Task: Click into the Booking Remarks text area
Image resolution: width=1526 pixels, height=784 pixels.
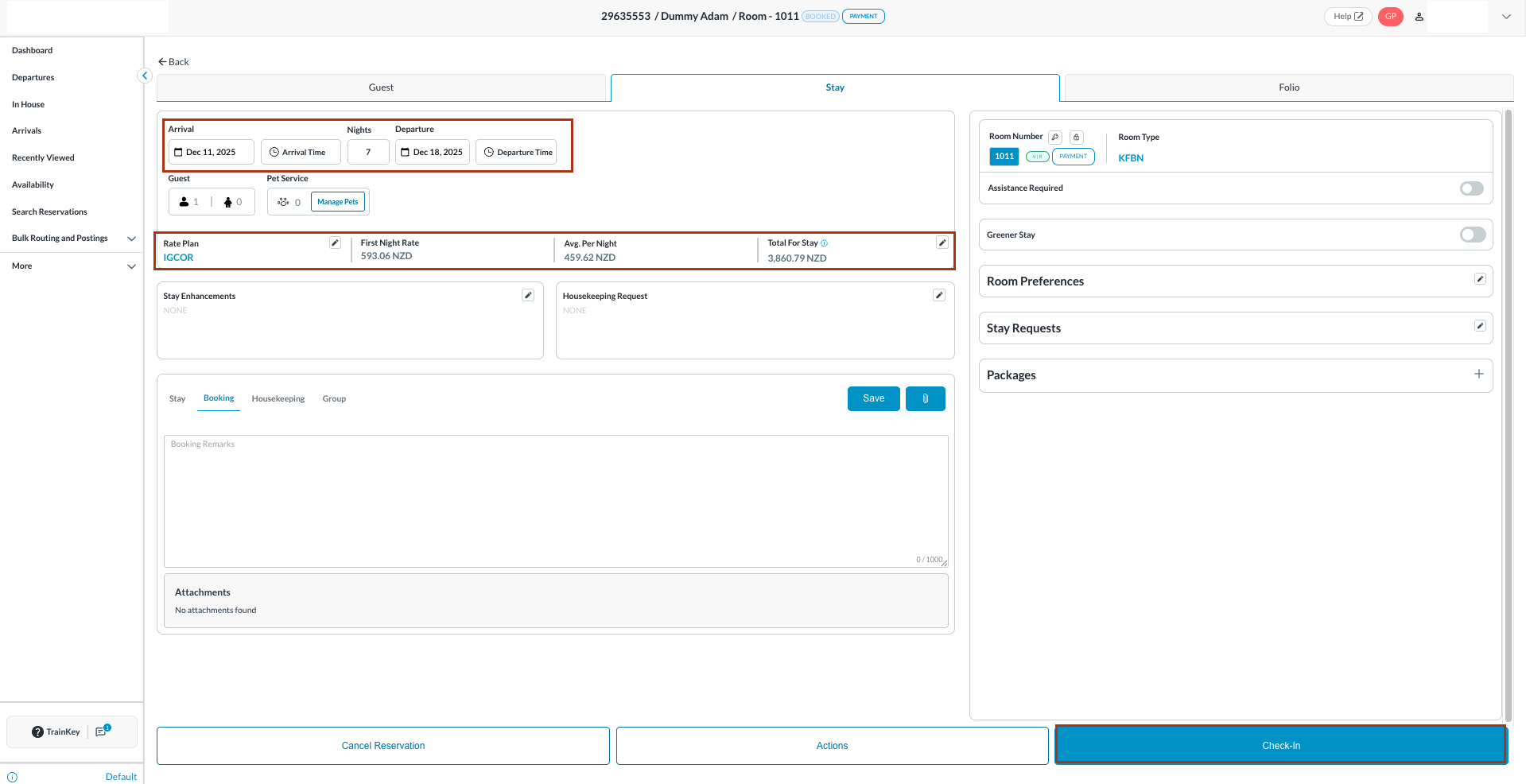Action: point(555,501)
